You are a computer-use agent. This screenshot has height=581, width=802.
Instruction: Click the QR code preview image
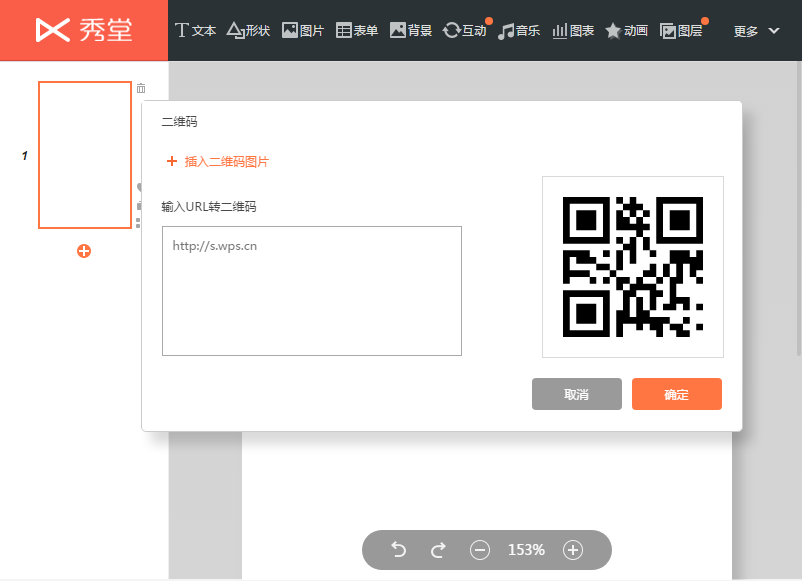(633, 267)
